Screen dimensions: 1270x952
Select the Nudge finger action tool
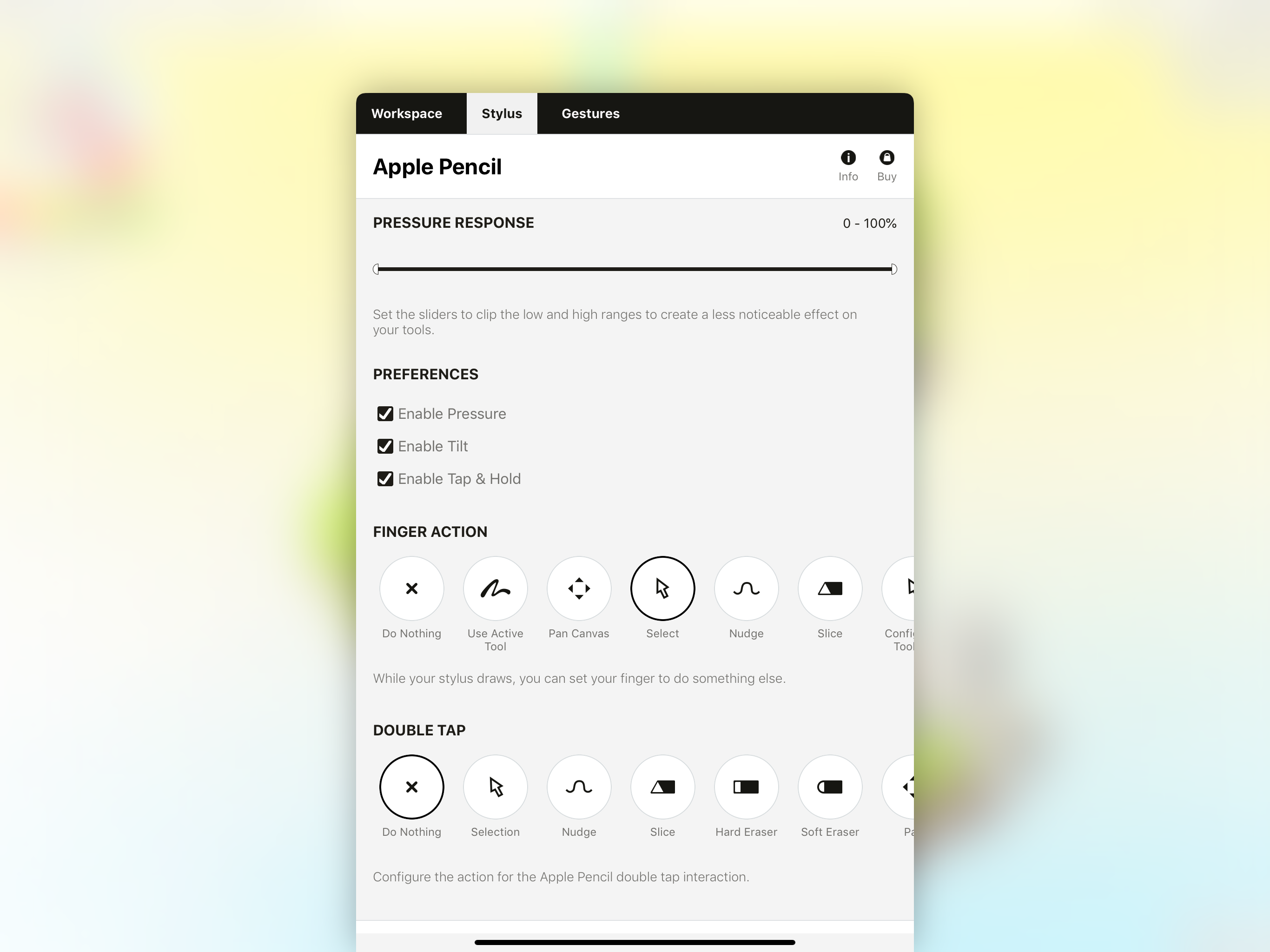coord(747,588)
